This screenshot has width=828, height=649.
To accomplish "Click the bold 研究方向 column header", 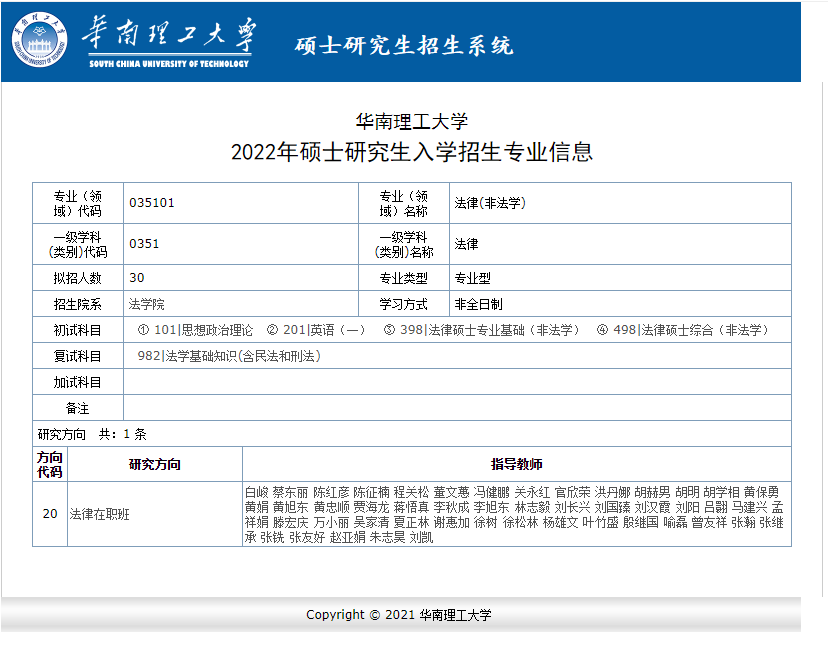I will pos(155,464).
